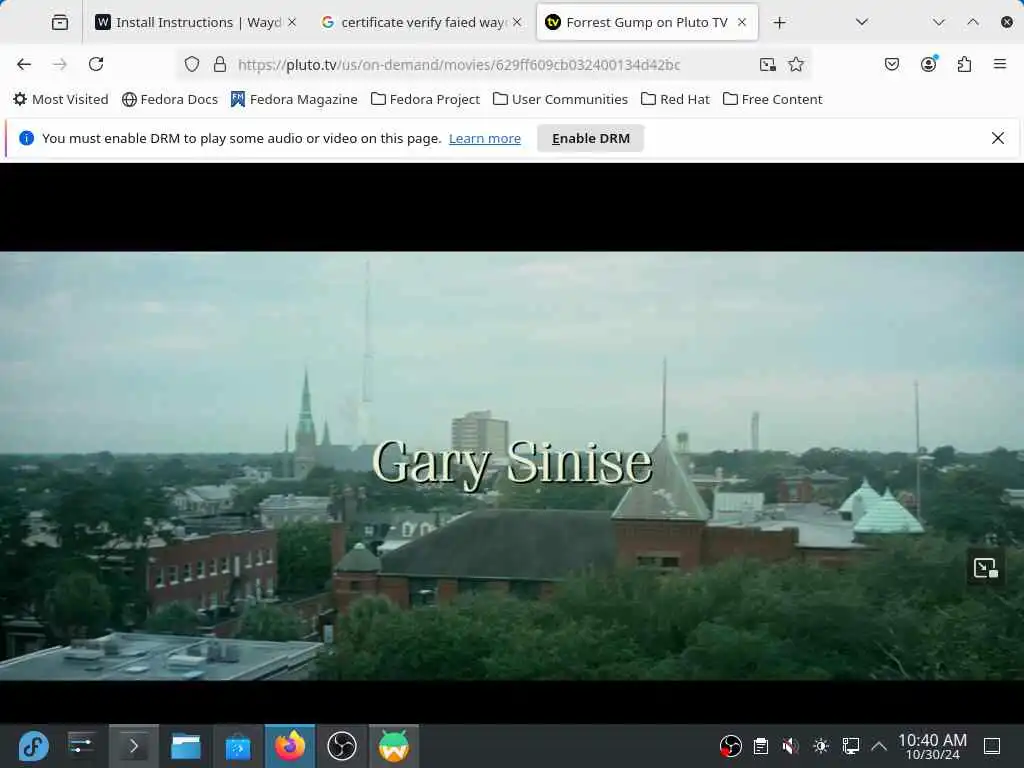Open Discover software store icon
This screenshot has width=1024, height=768.
[x=238, y=746]
